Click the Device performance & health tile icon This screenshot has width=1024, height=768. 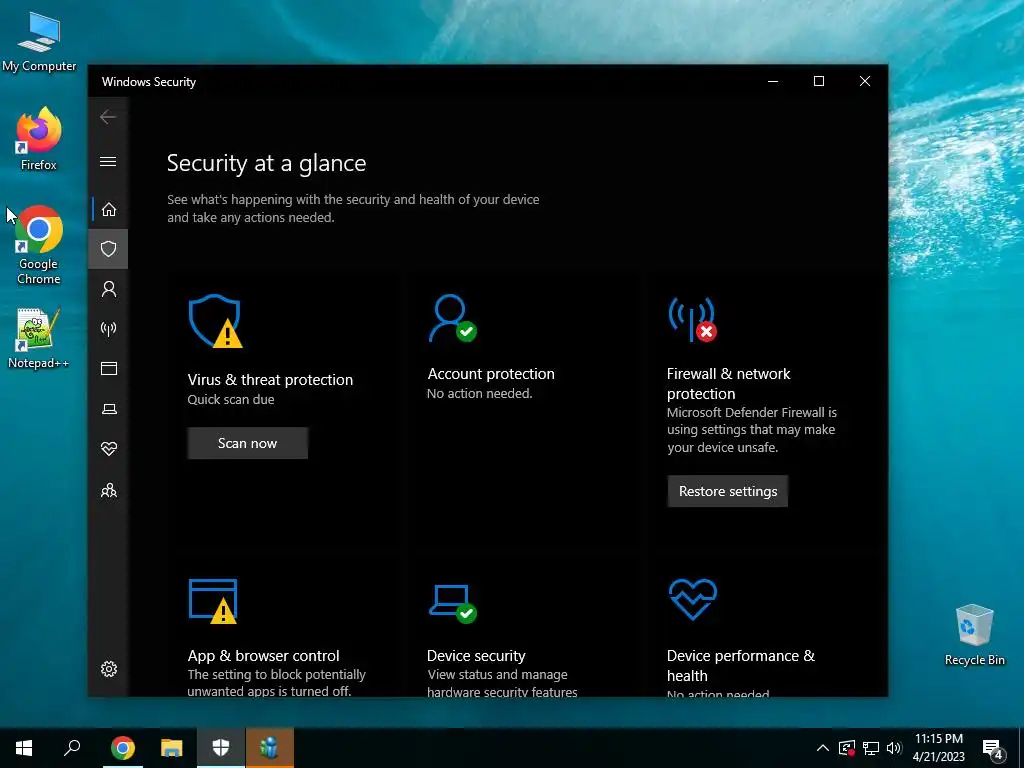[693, 599]
